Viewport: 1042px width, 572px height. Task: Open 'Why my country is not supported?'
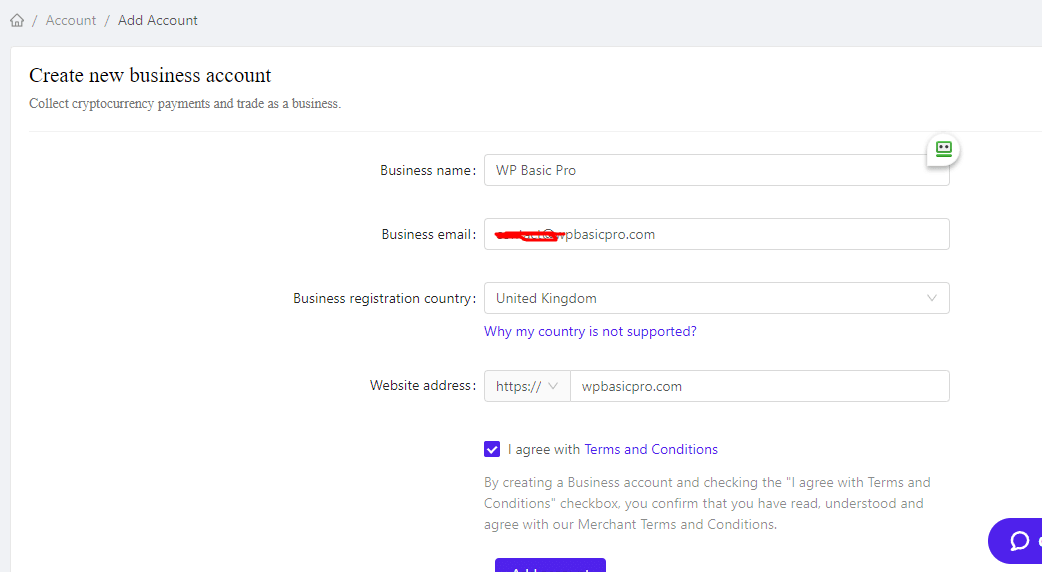[x=590, y=331]
